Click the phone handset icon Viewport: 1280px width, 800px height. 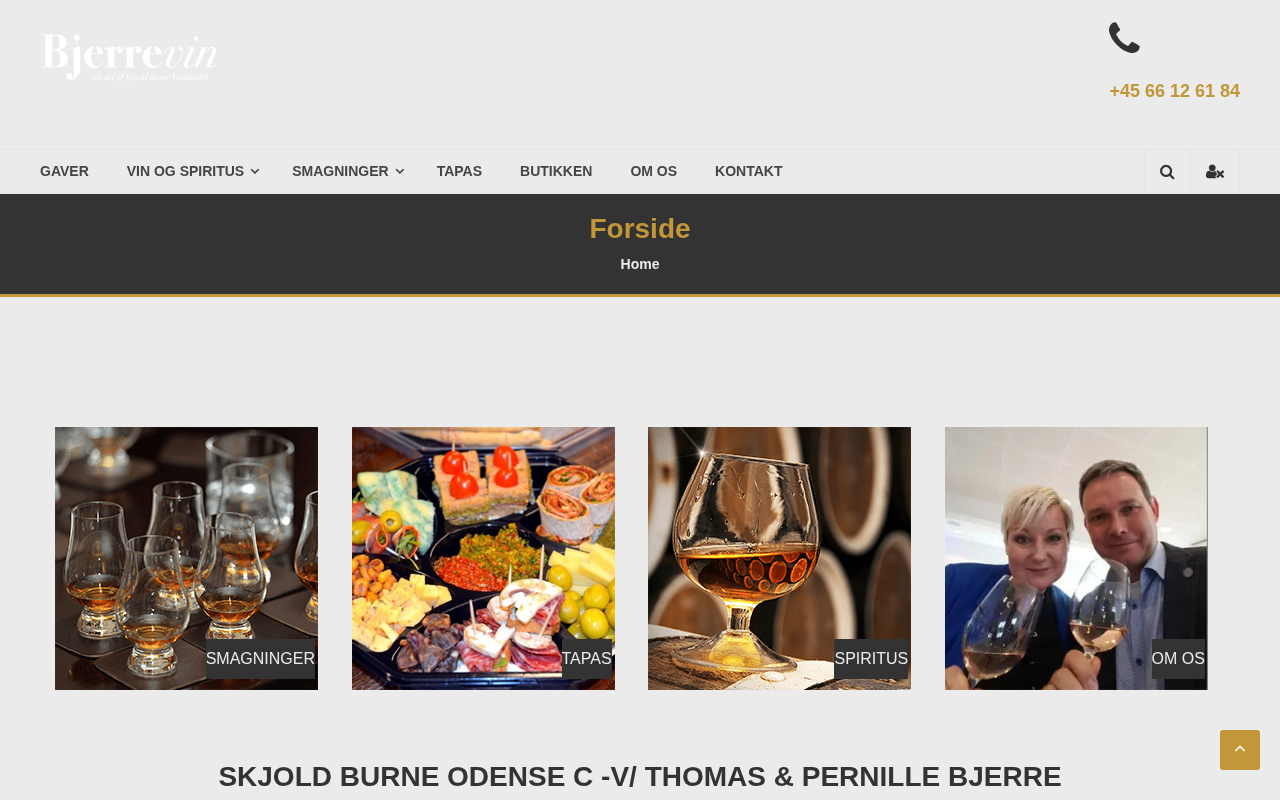pos(1124,38)
